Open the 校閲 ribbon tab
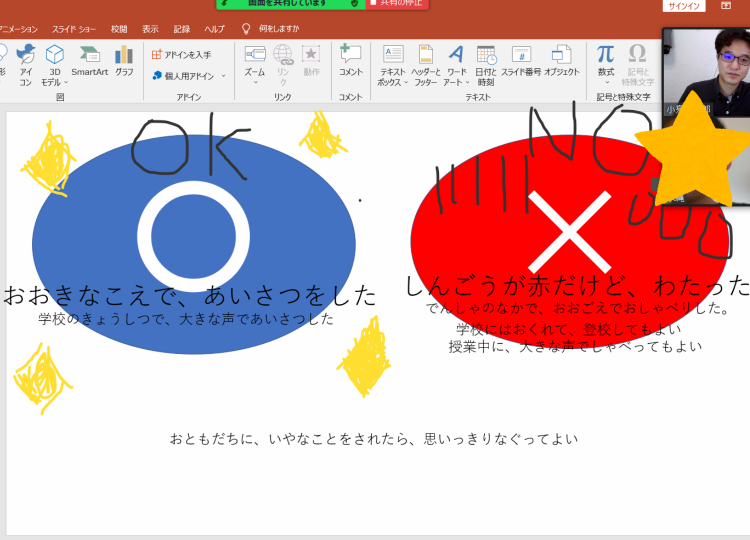 click(119, 29)
